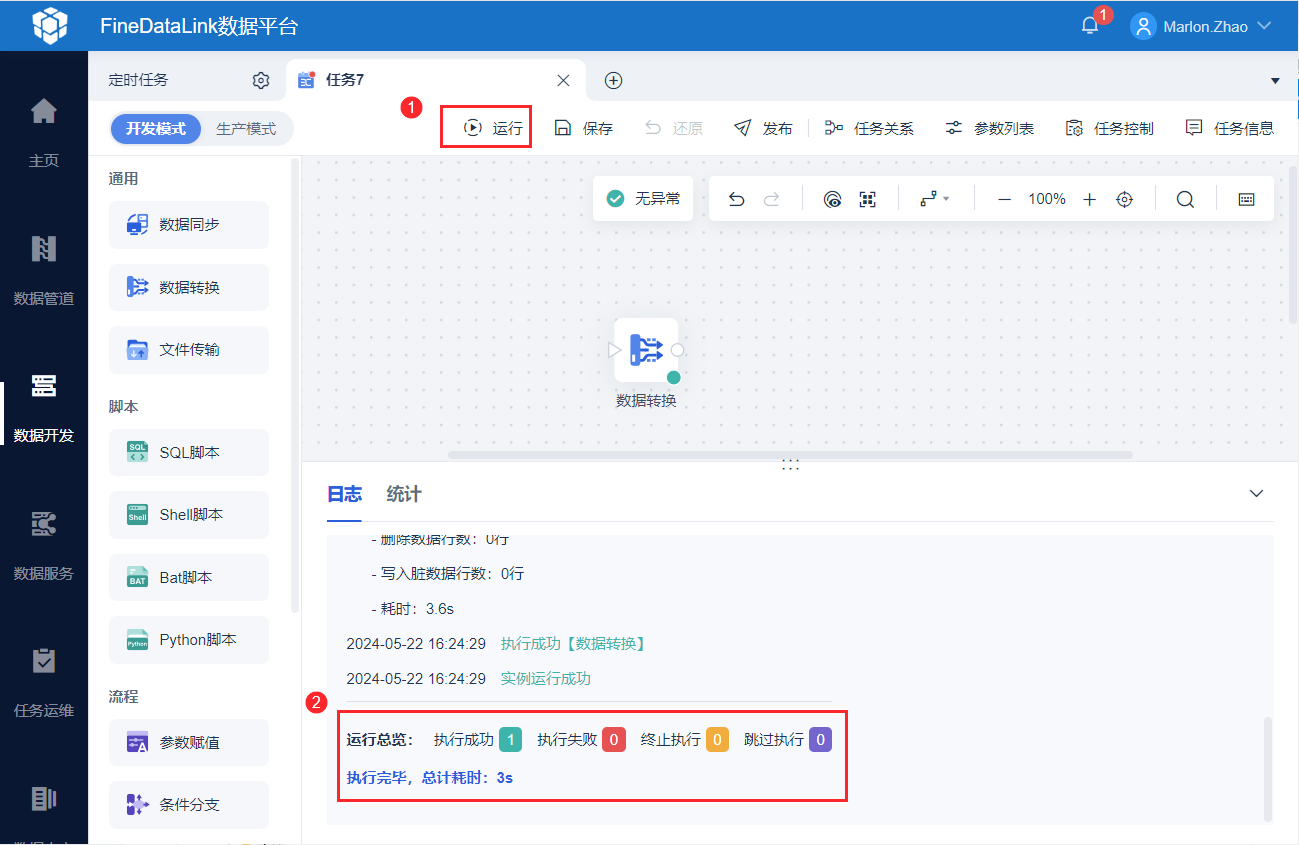Viewport: 1299px width, 845px height.
Task: Open 任务运维 in the left sidebar
Action: tap(44, 683)
